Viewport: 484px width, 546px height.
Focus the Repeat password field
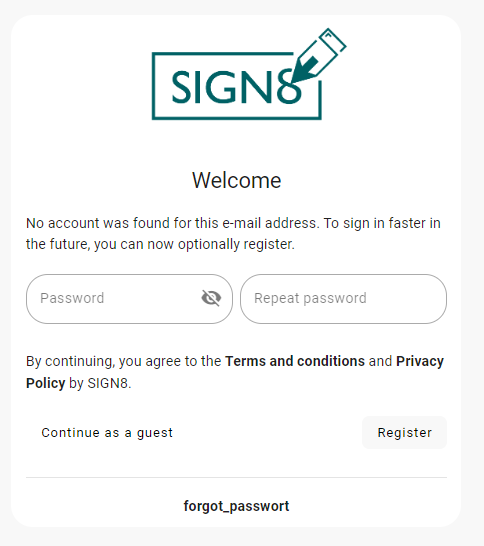pos(343,299)
